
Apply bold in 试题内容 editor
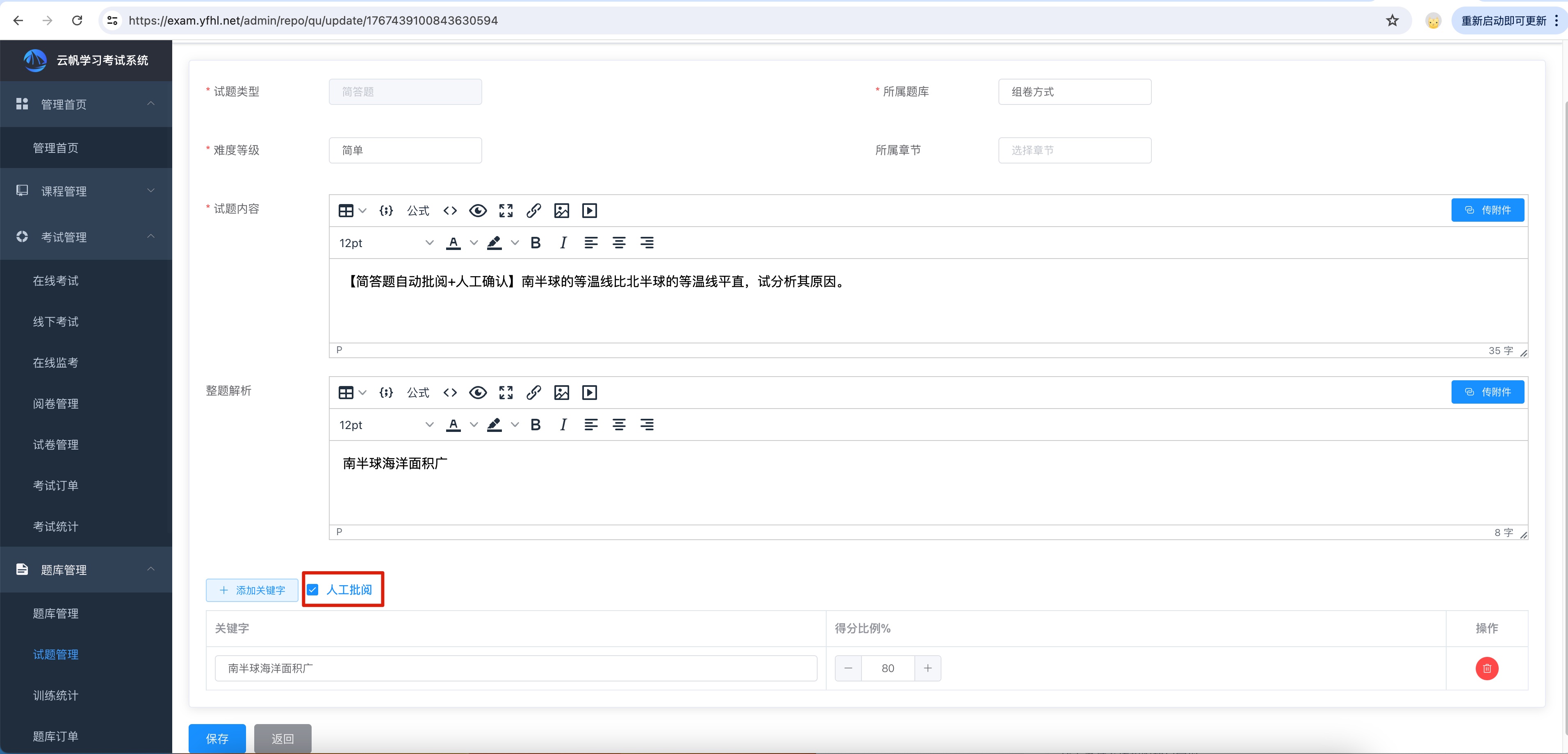tap(536, 243)
